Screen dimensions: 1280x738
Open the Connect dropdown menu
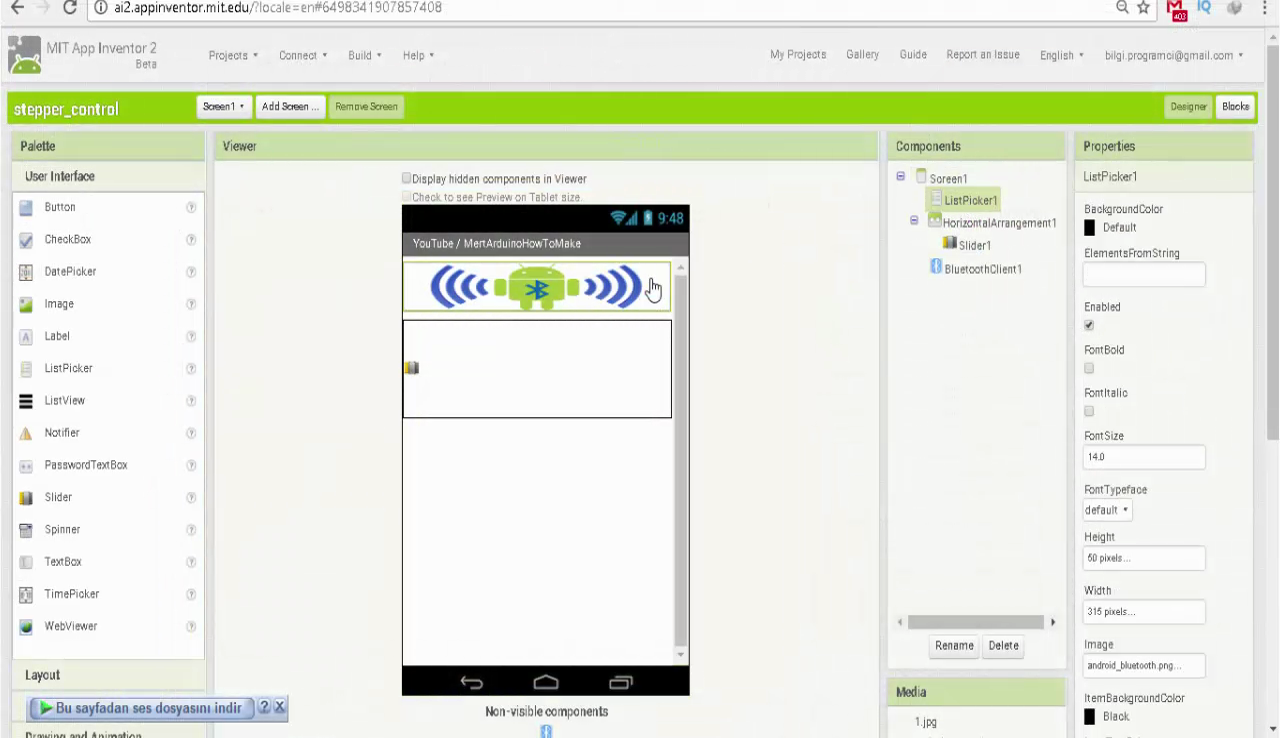point(303,56)
